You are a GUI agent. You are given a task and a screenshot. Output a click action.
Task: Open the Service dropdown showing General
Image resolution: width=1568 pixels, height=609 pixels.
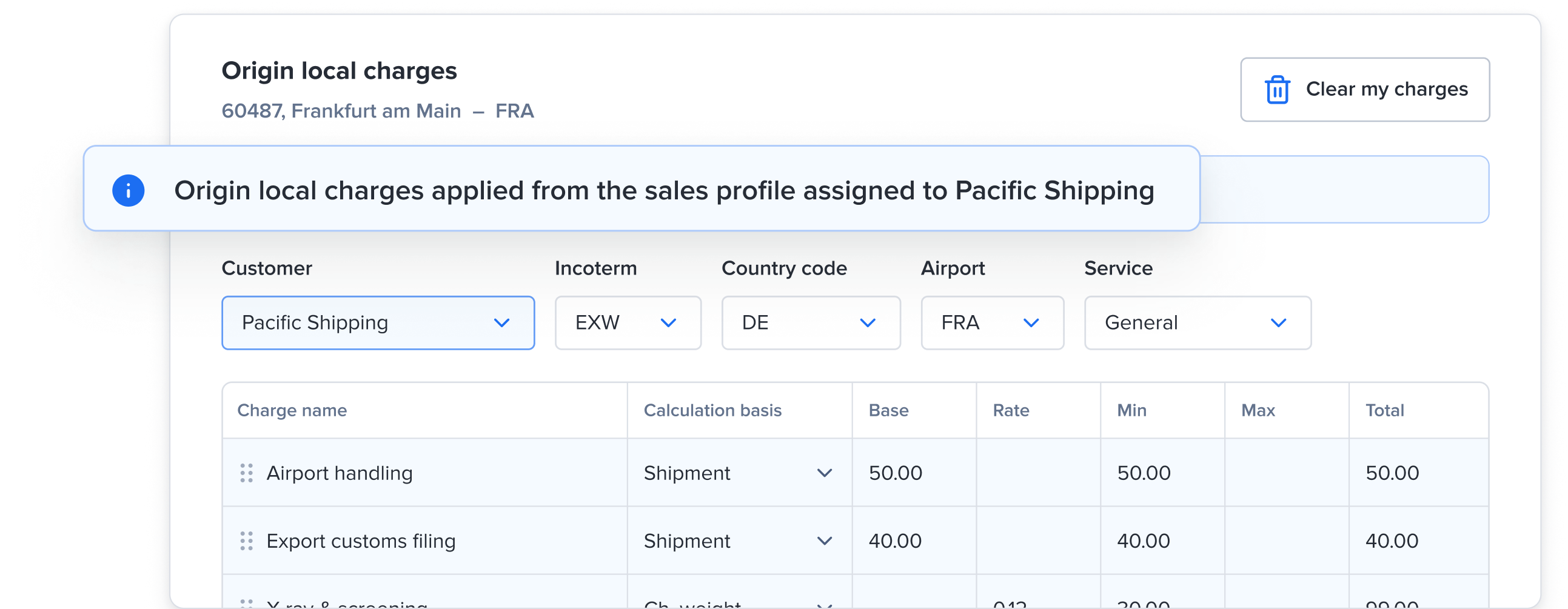(x=1197, y=322)
